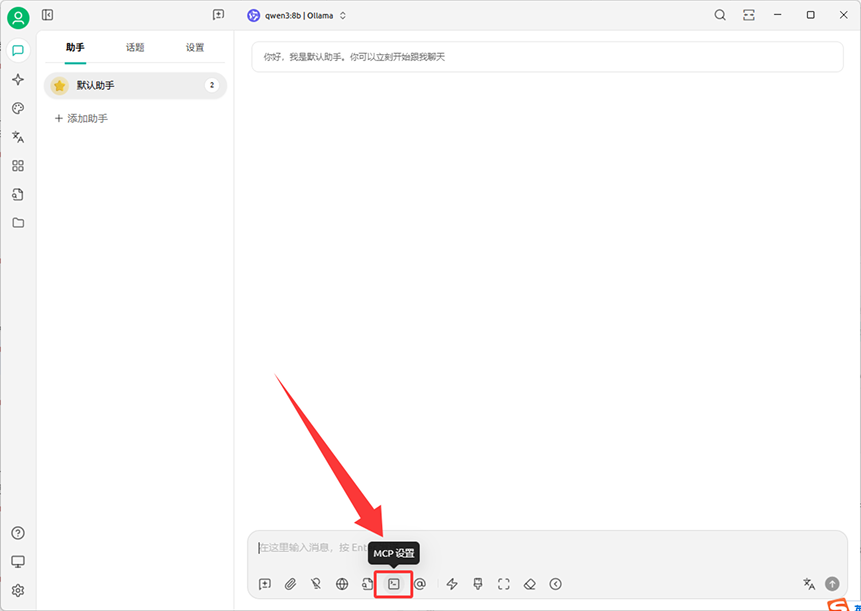Open MCP settings in the input toolbar

click(394, 584)
